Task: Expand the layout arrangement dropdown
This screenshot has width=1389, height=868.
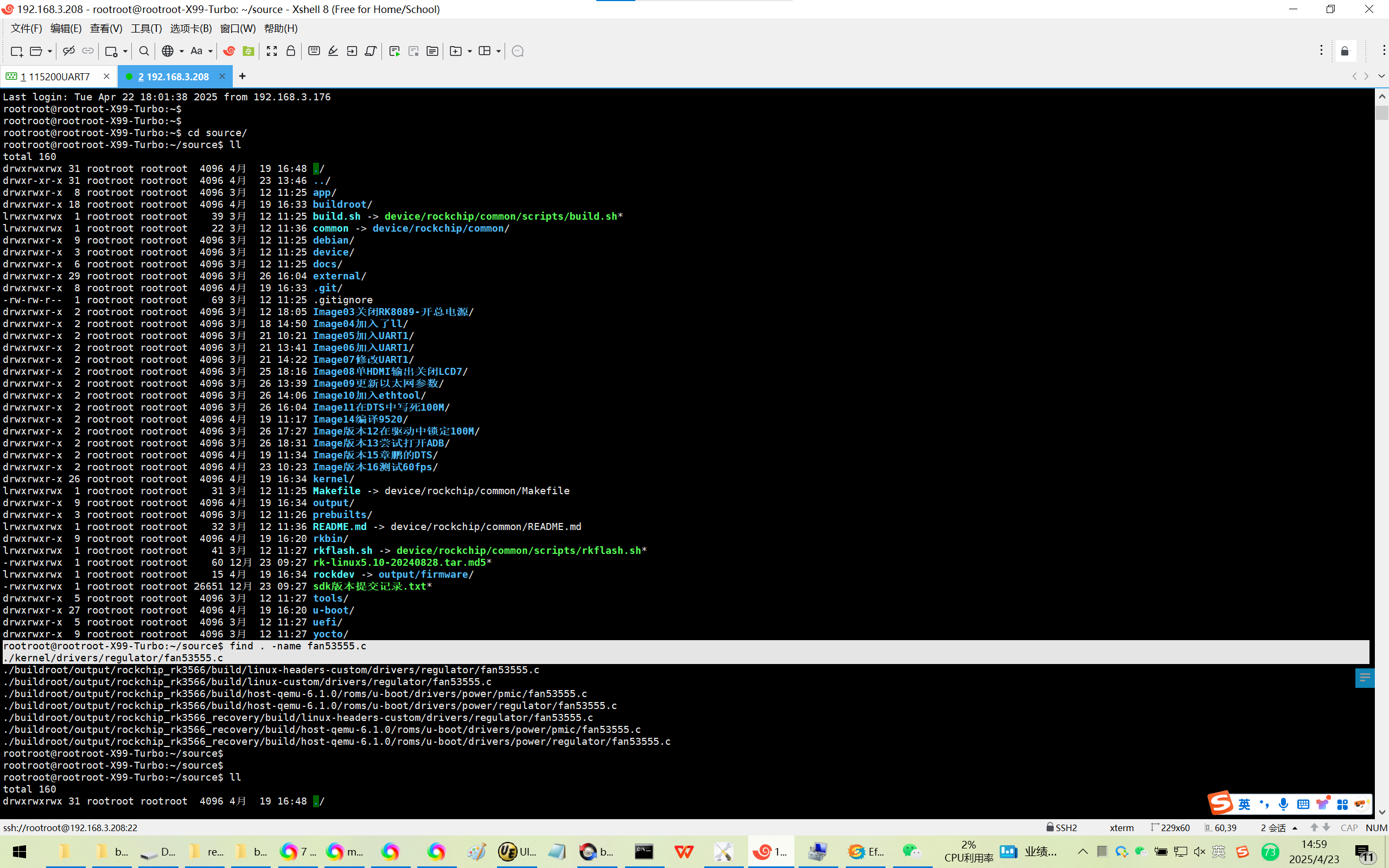Action: [x=498, y=51]
